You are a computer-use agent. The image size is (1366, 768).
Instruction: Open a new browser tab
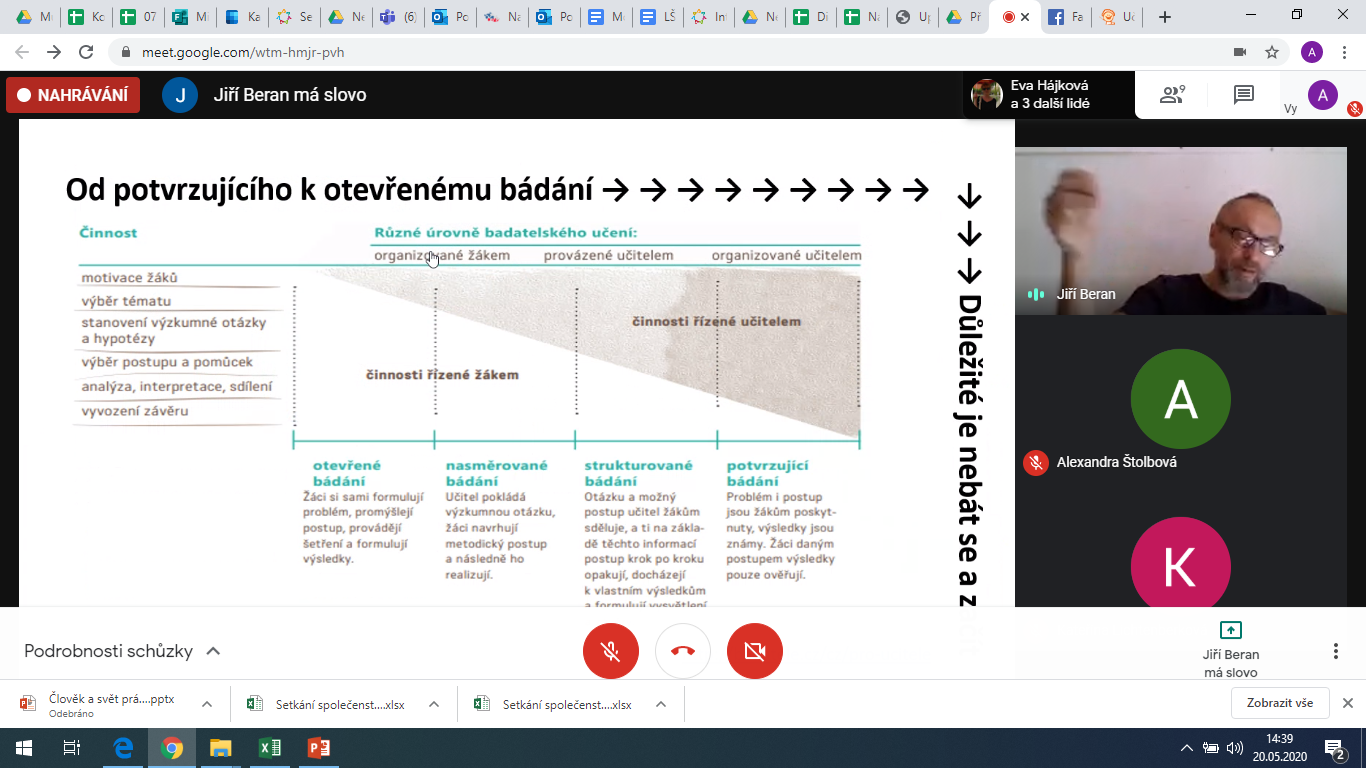click(1165, 17)
